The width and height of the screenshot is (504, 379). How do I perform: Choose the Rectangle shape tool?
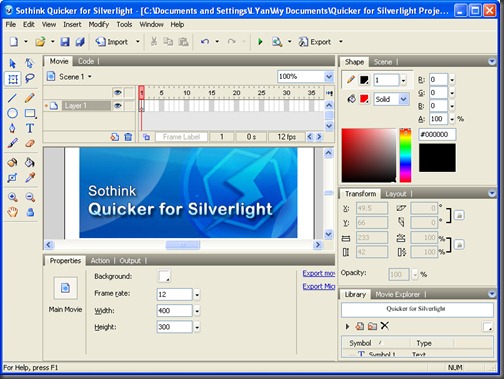(x=30, y=113)
